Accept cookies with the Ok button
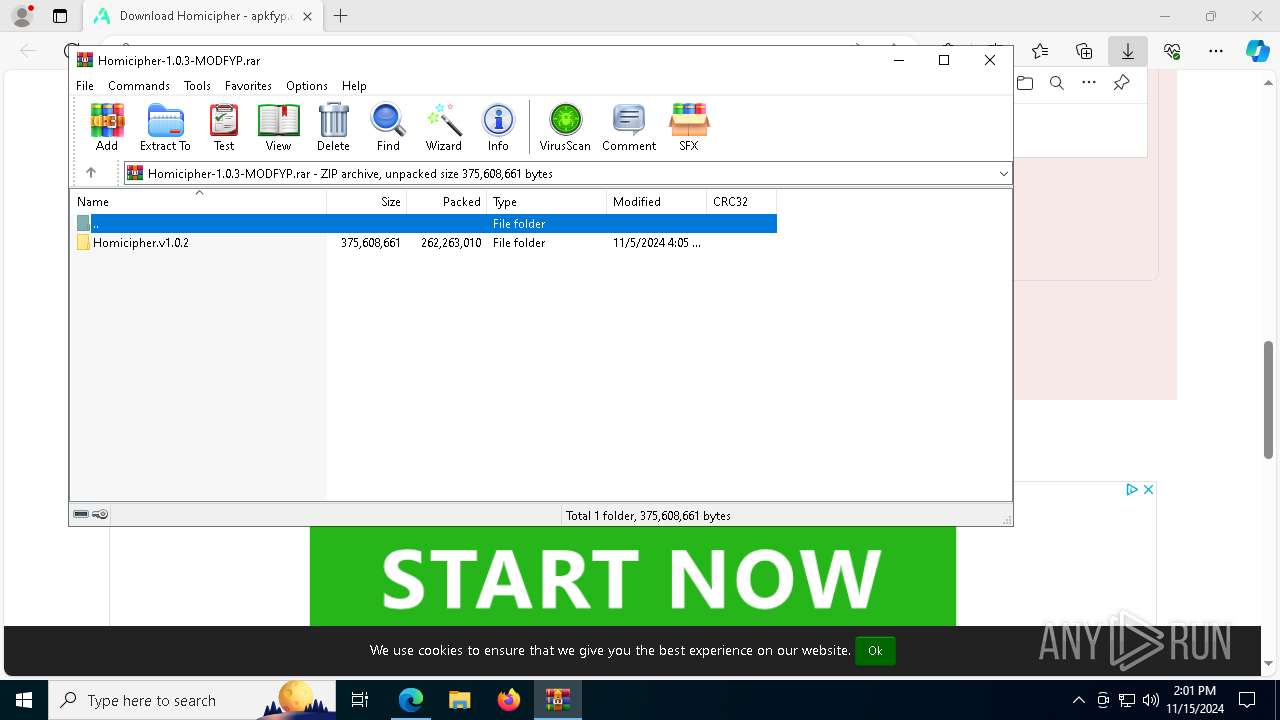This screenshot has height=720, width=1280. click(x=875, y=650)
